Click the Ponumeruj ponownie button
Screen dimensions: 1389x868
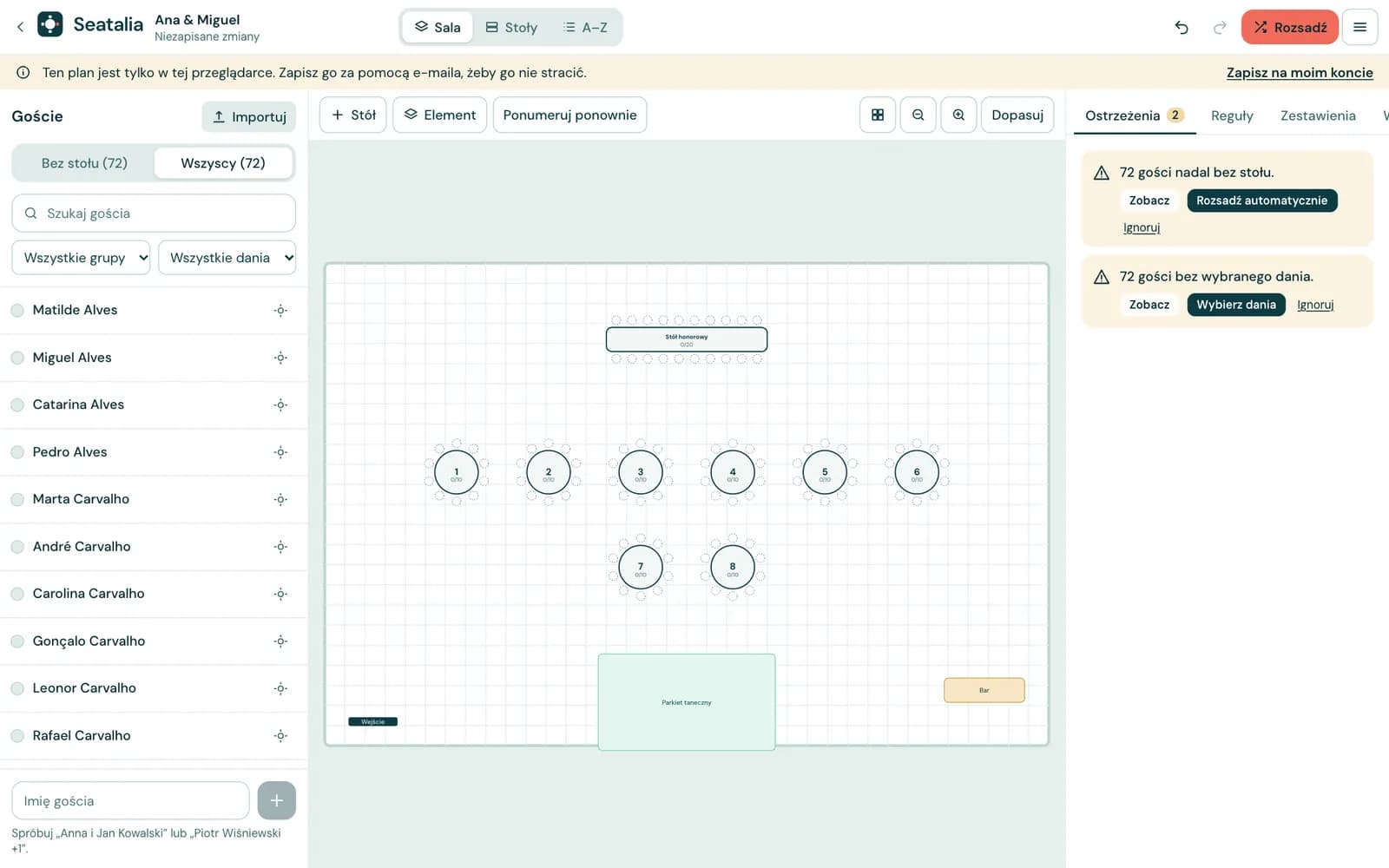(x=569, y=115)
